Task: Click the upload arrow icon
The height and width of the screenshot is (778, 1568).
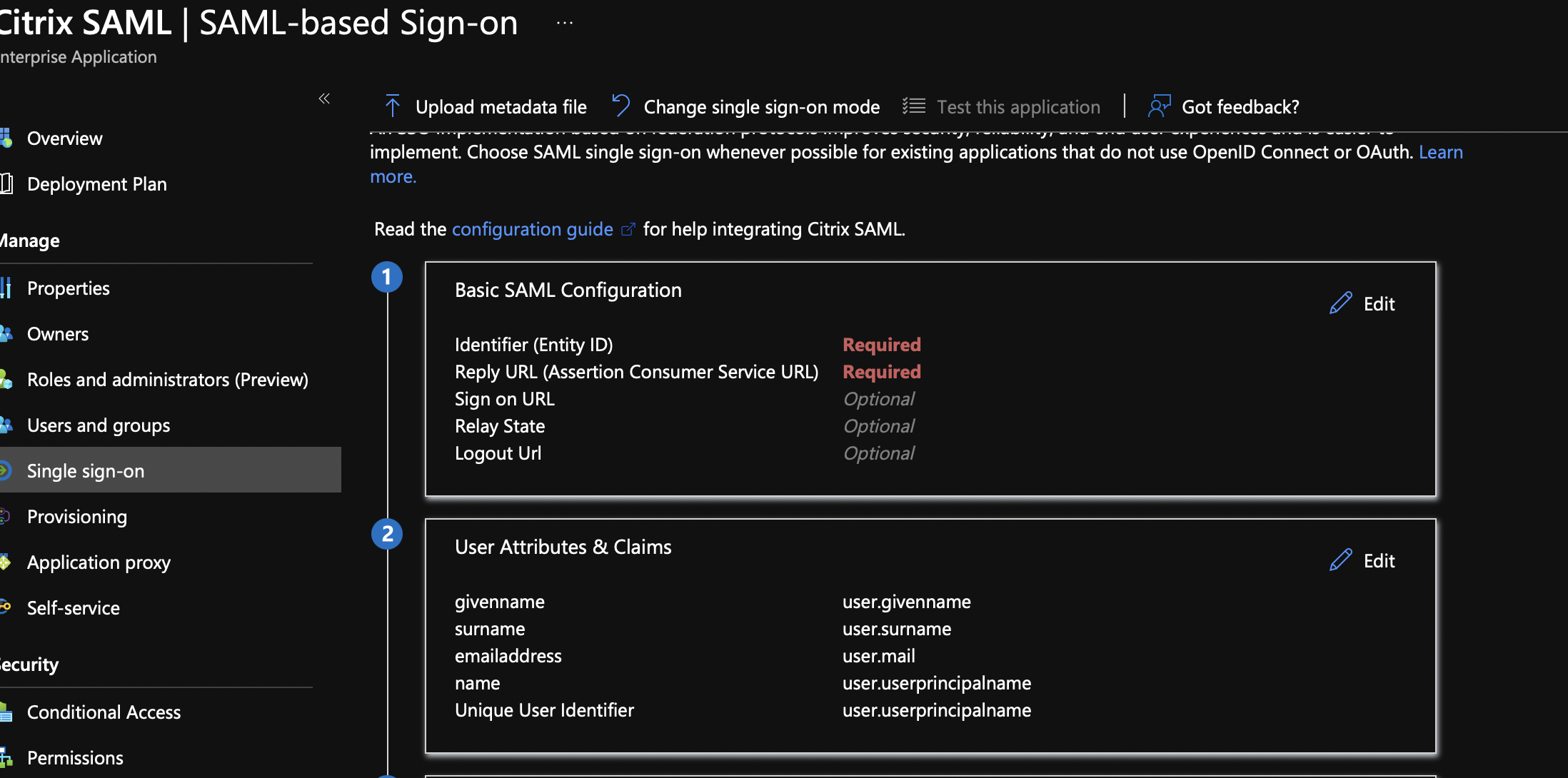Action: [392, 106]
